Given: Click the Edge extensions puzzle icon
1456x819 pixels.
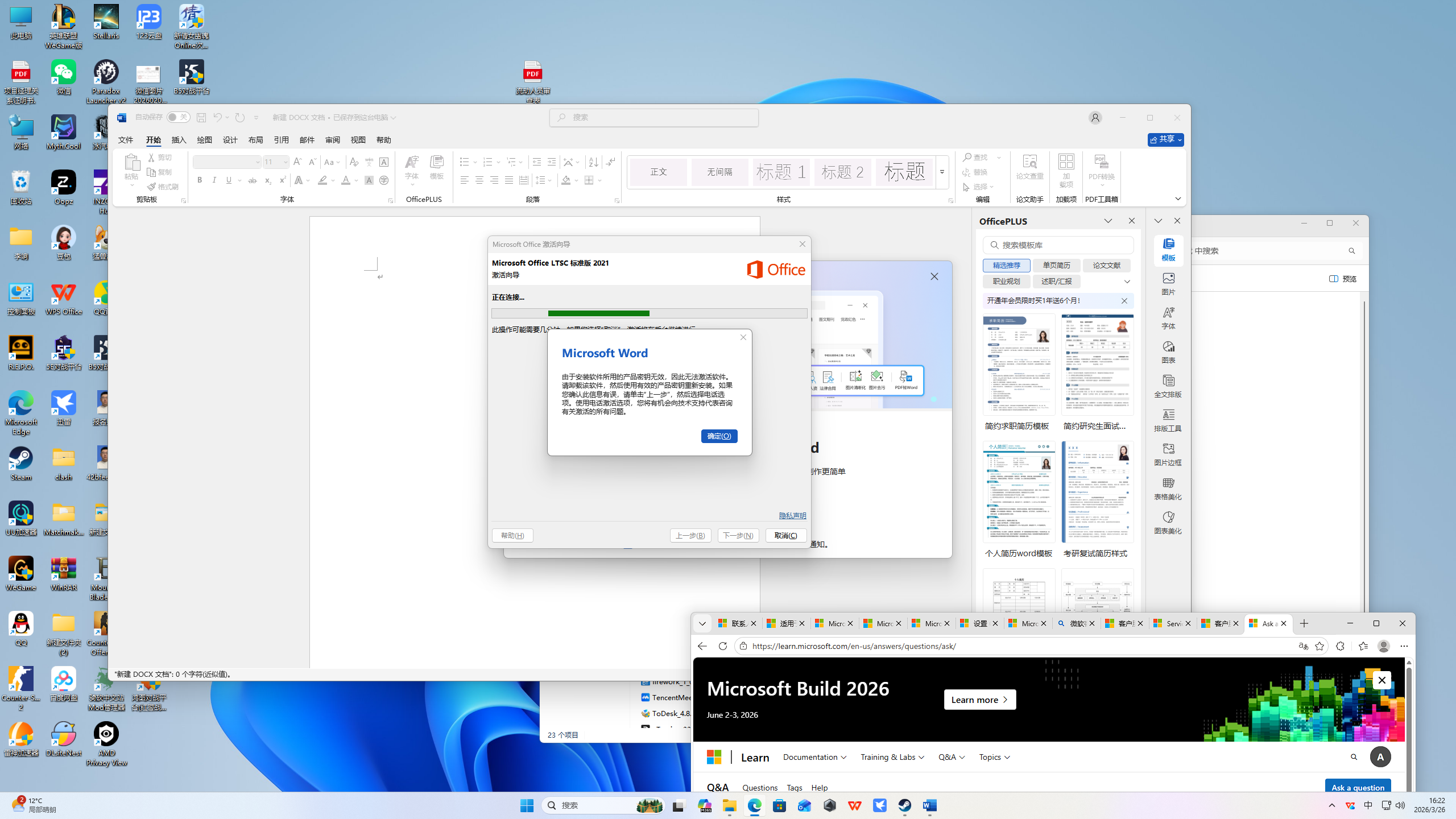Looking at the screenshot, I should point(1340,646).
